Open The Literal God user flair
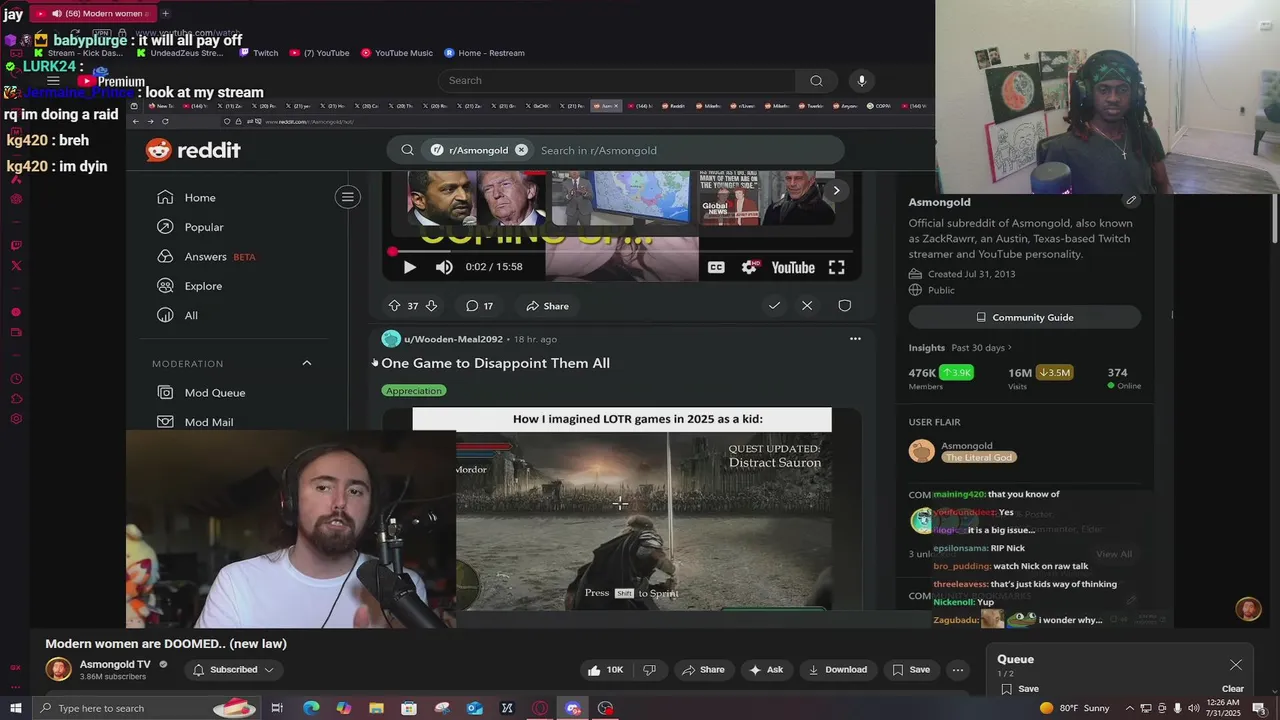1280x720 pixels. 979,457
